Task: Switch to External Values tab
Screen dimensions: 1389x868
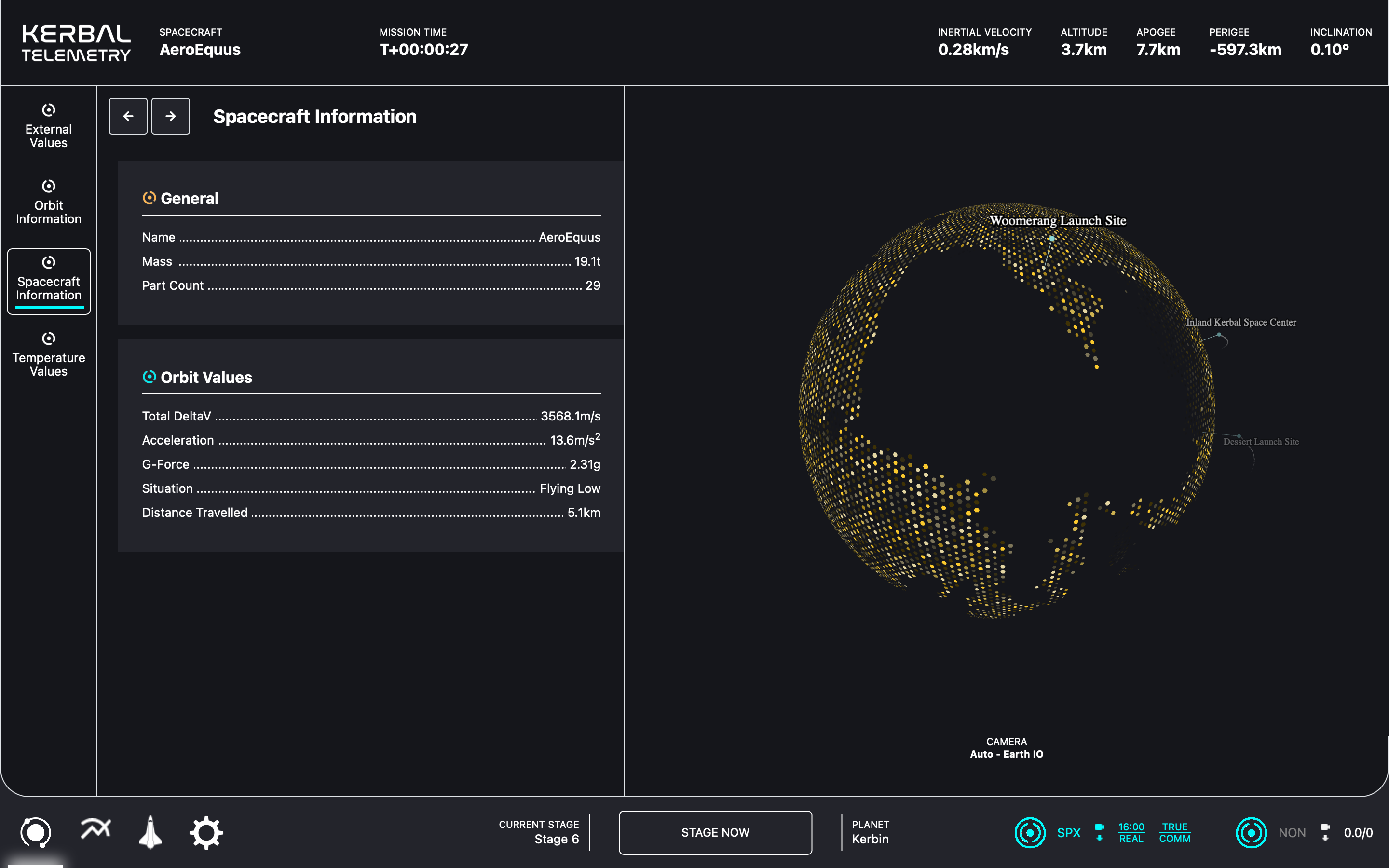Action: click(49, 127)
